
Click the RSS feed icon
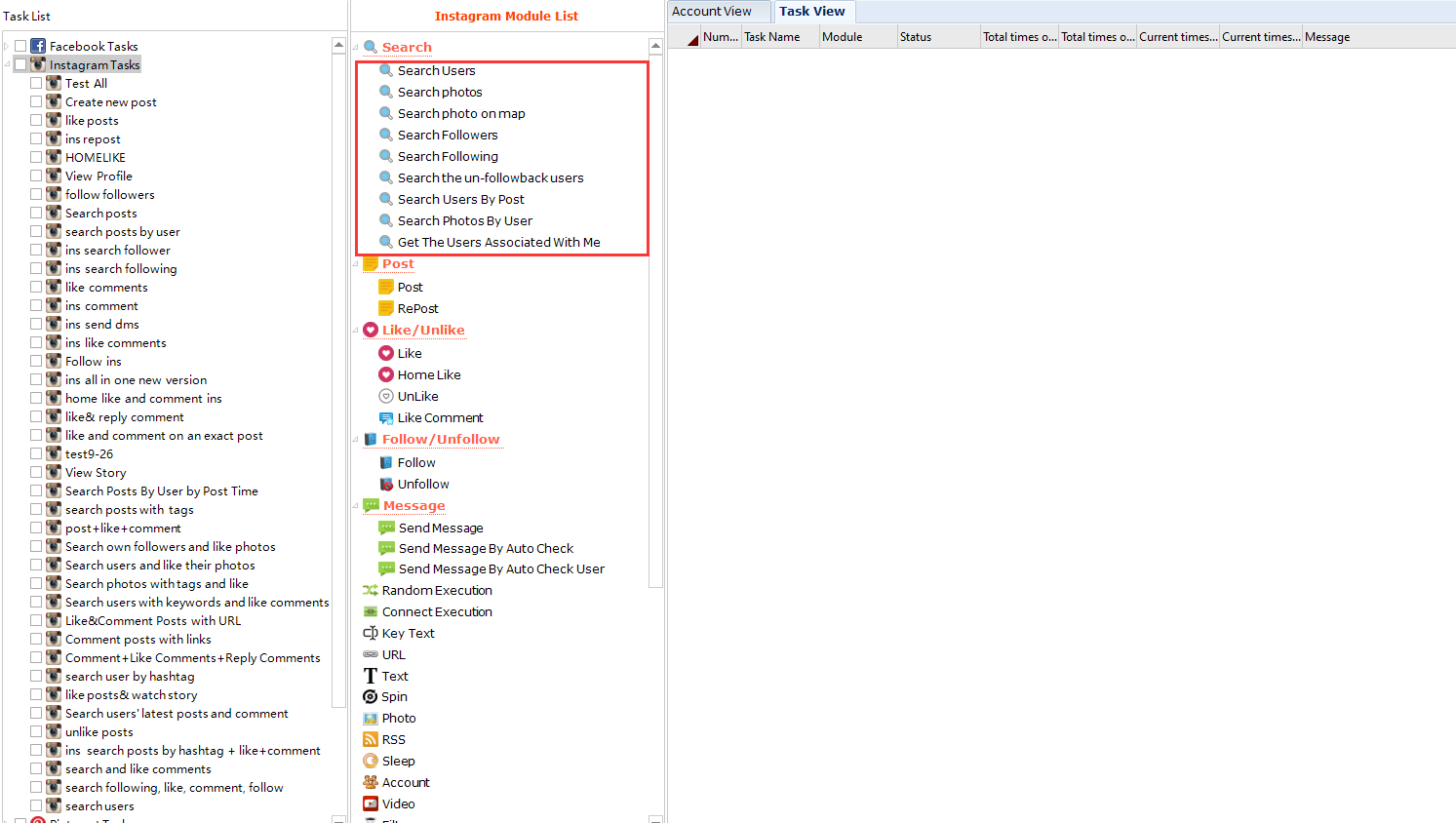(371, 739)
